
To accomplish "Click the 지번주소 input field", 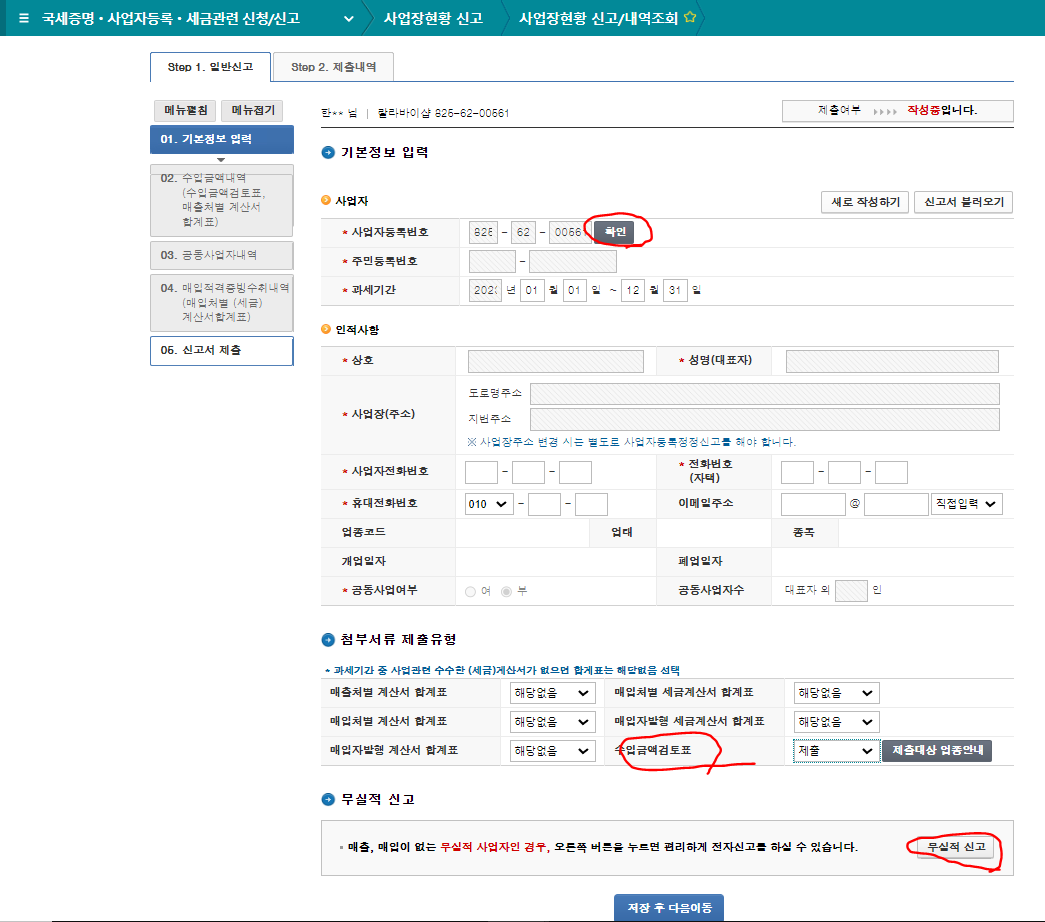I will pos(764,419).
